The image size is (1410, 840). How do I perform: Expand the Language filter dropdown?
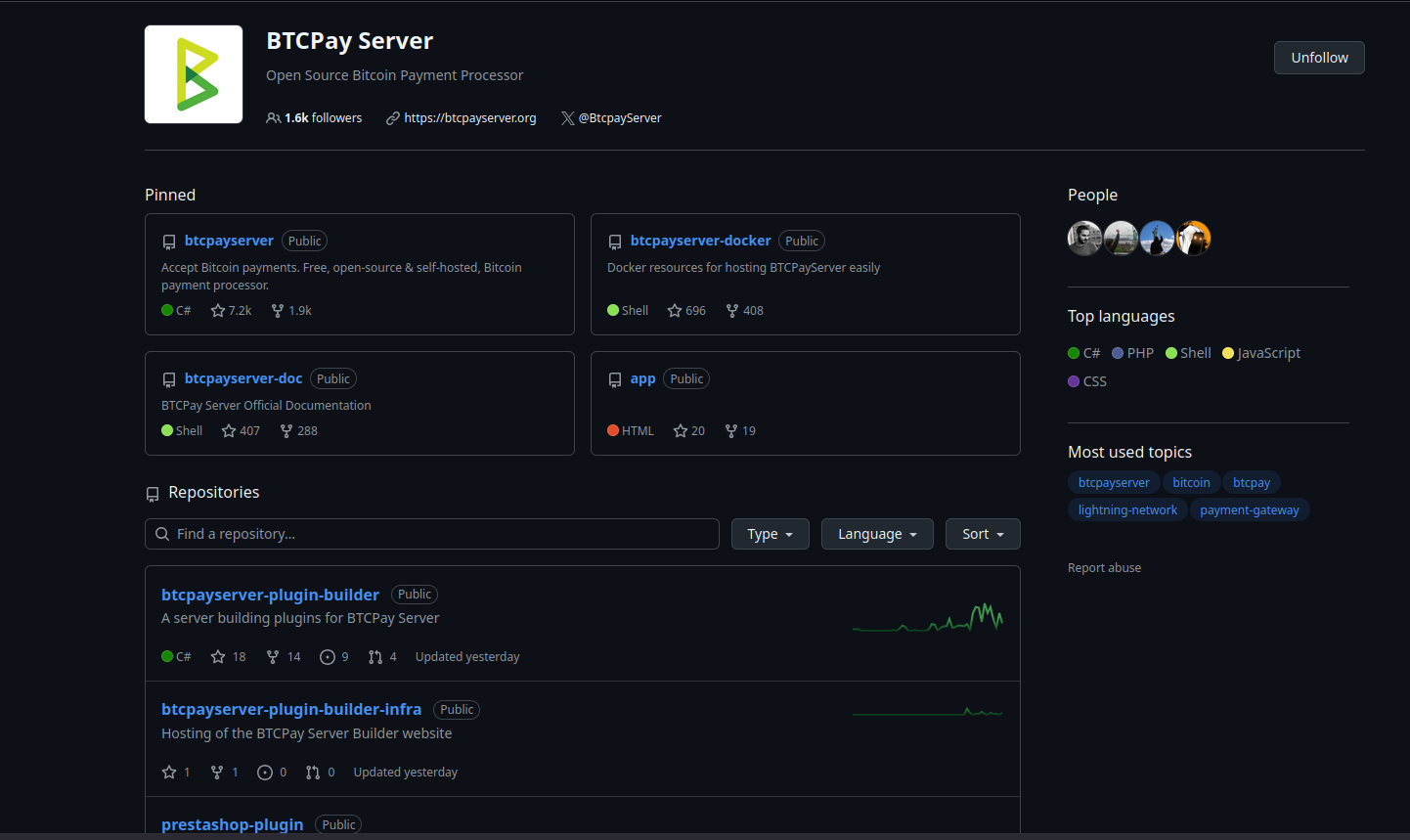877,534
